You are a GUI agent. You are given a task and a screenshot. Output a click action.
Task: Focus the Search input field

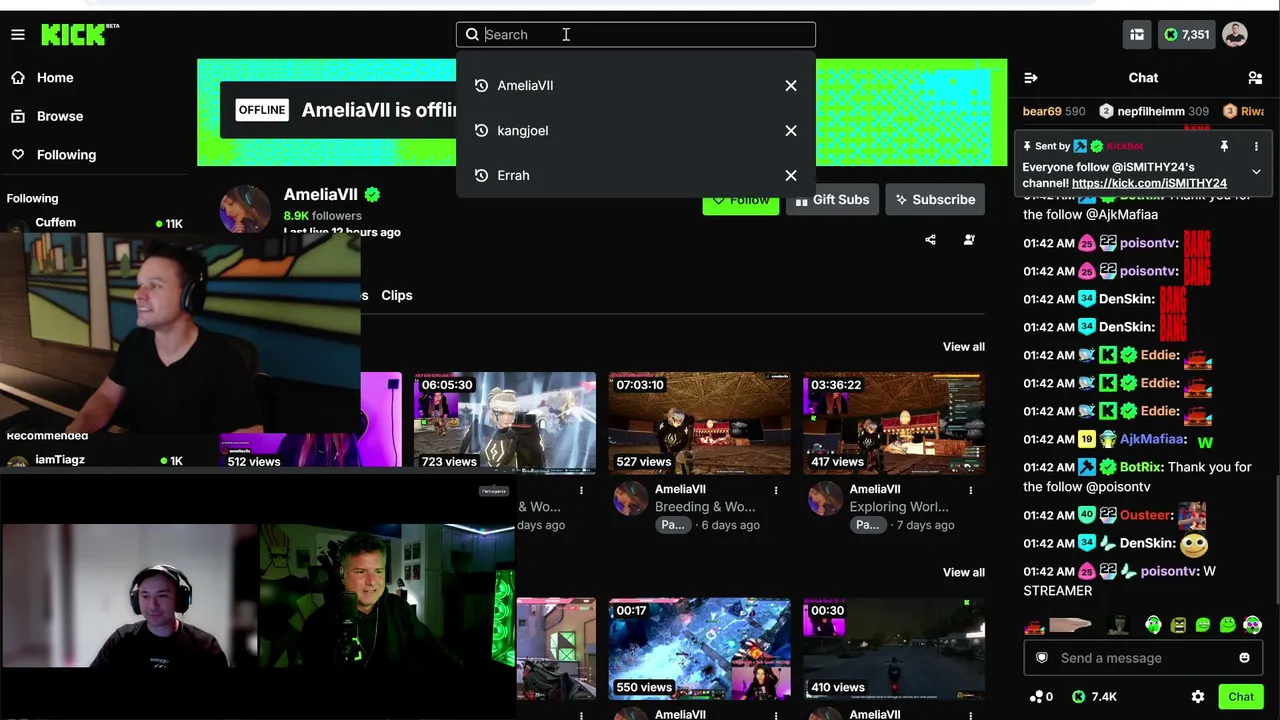pyautogui.click(x=636, y=35)
